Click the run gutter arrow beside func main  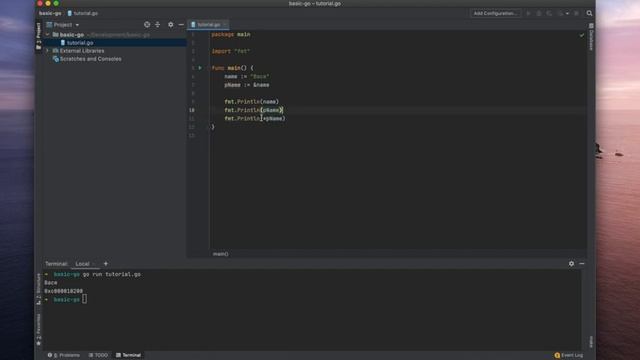tap(200, 68)
